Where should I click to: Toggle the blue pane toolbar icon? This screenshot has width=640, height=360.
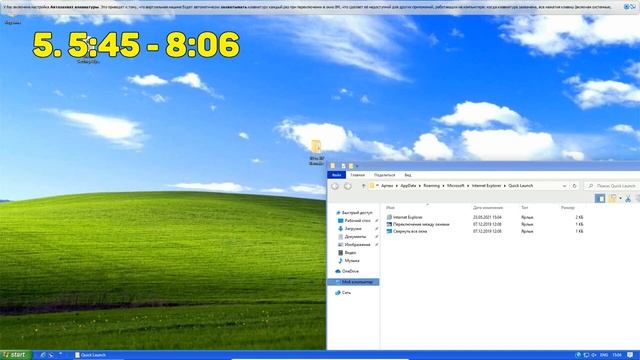(600, 198)
